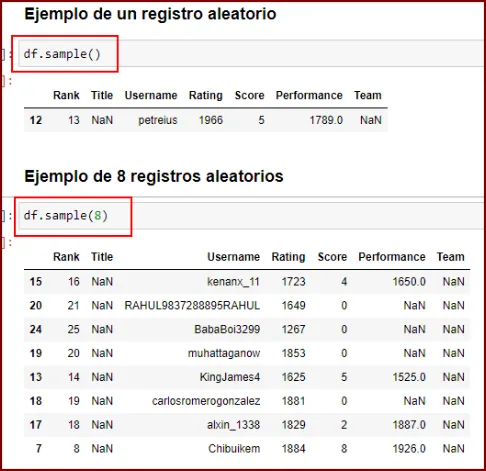Click Username header in first table
The height and width of the screenshot is (471, 486).
151,95
